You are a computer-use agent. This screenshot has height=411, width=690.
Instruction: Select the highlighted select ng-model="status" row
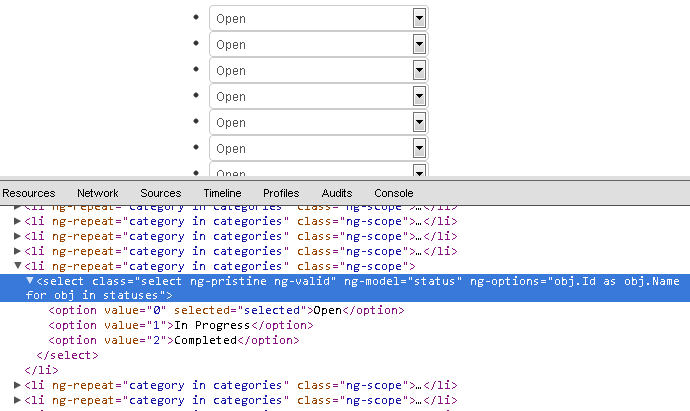tap(345, 288)
